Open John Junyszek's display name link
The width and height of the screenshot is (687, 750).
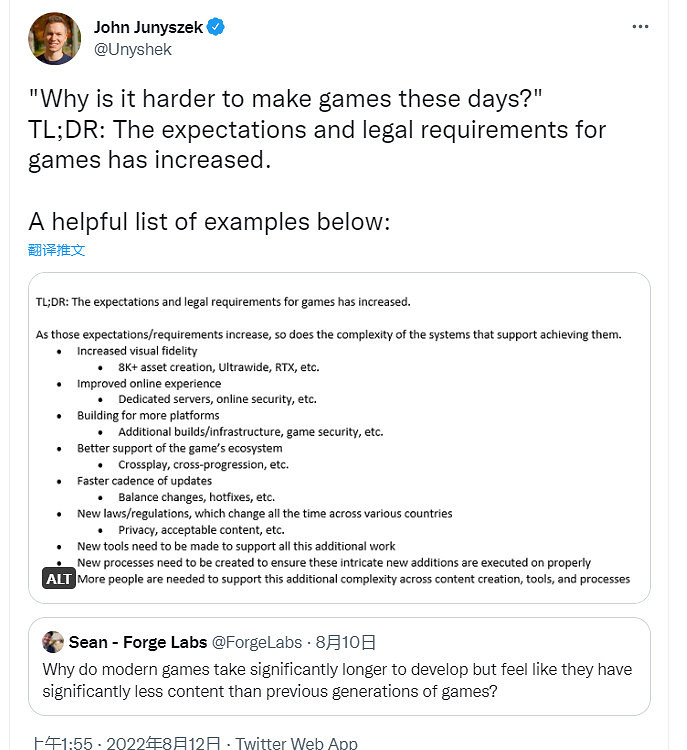point(148,27)
